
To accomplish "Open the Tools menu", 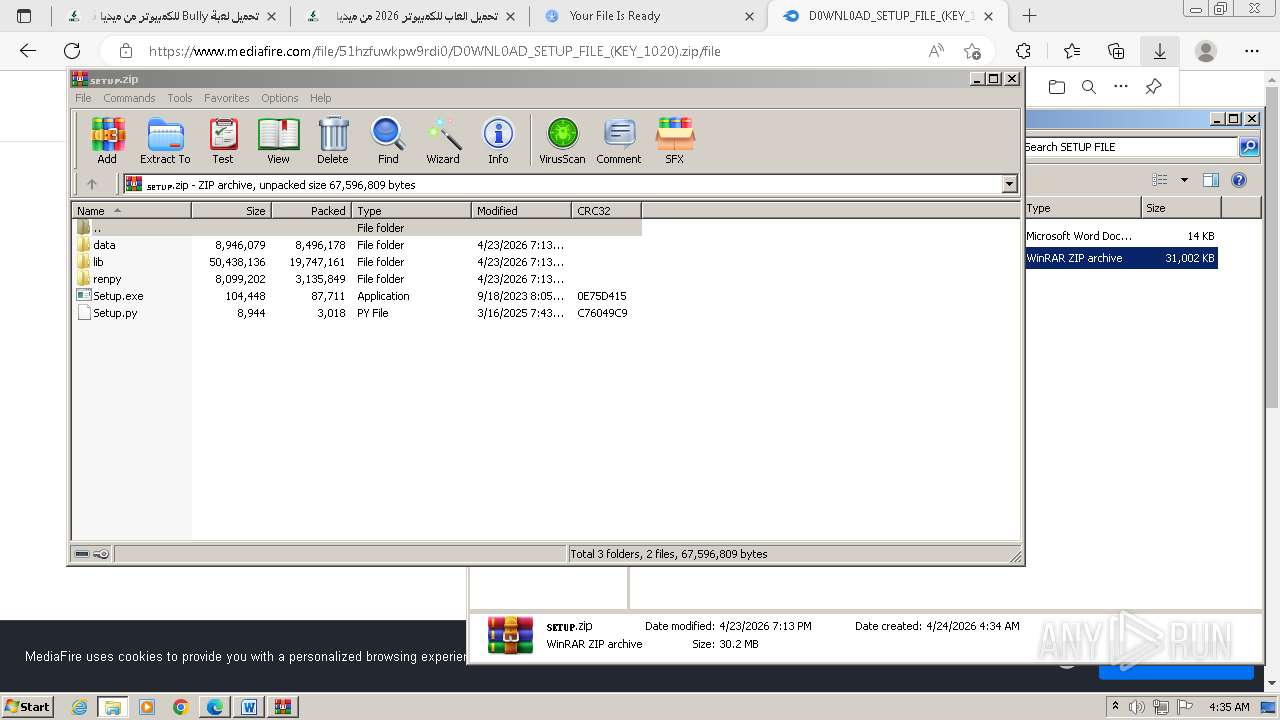I will click(x=180, y=98).
